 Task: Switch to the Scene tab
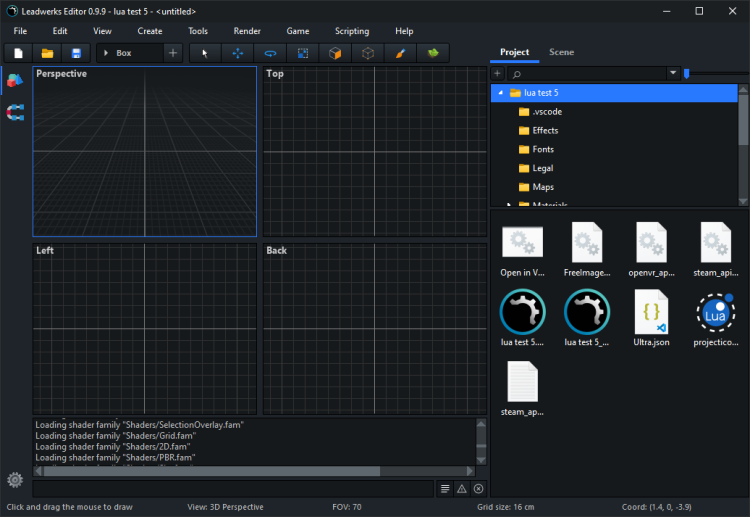tap(561, 52)
